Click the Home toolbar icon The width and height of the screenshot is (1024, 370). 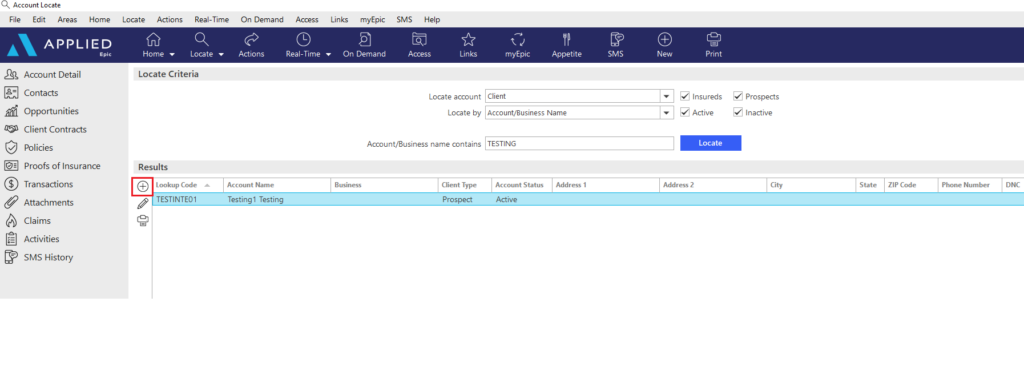pyautogui.click(x=153, y=39)
